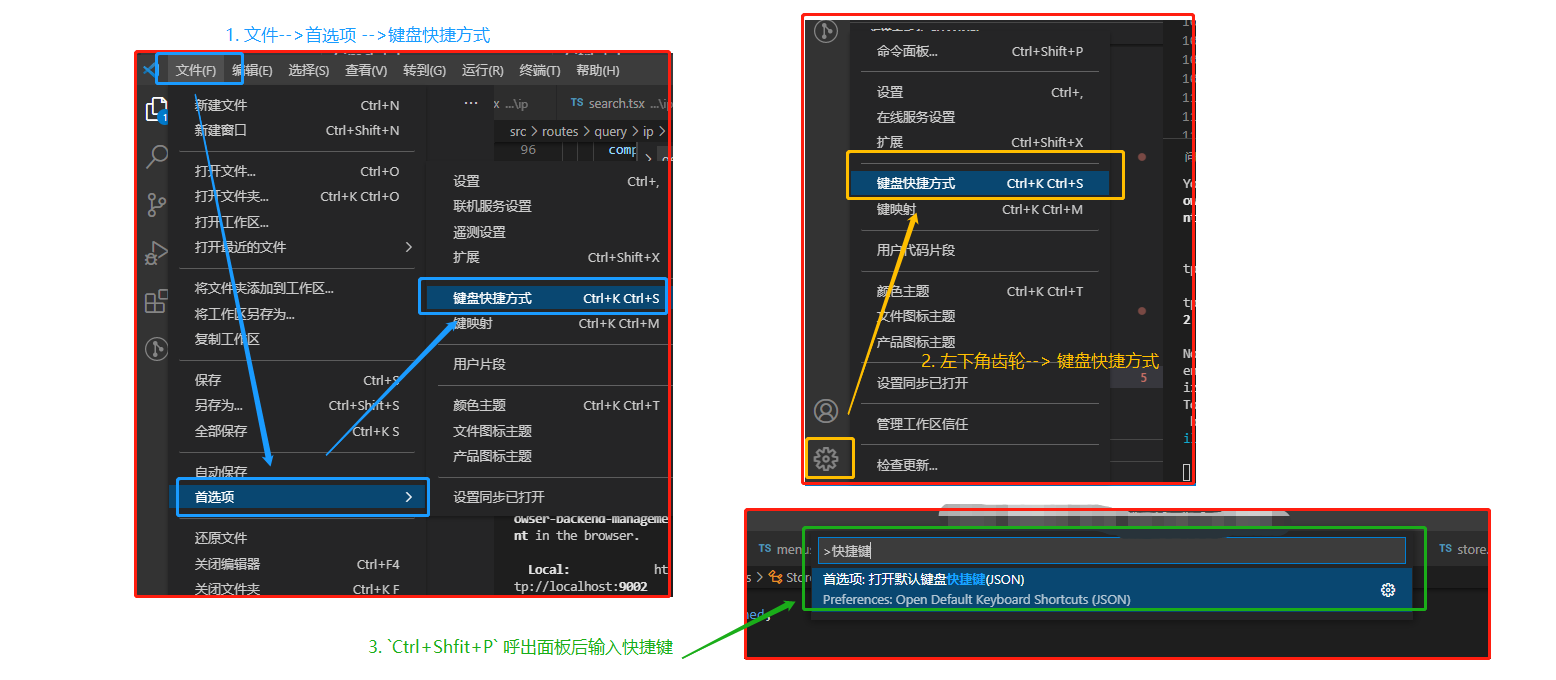Open the Run and Debug bug icon
The image size is (1556, 680).
156,253
